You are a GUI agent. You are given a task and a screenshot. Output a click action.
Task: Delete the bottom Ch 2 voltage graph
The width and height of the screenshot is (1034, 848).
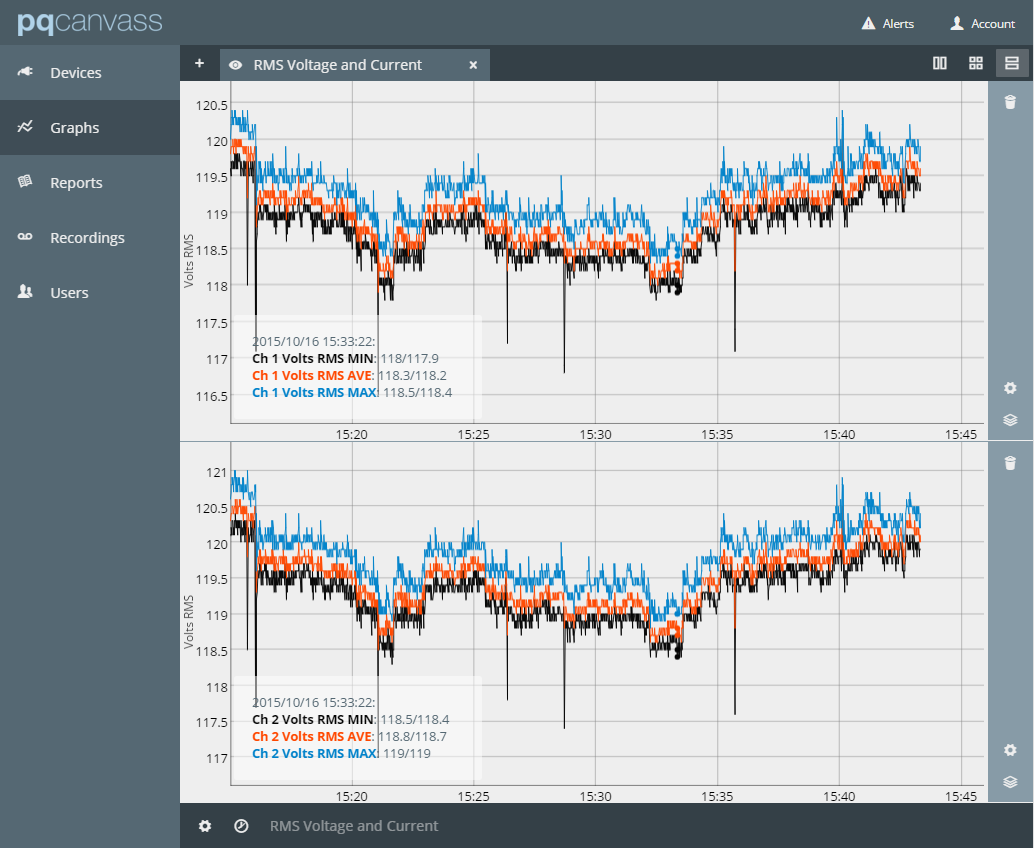pos(1010,463)
